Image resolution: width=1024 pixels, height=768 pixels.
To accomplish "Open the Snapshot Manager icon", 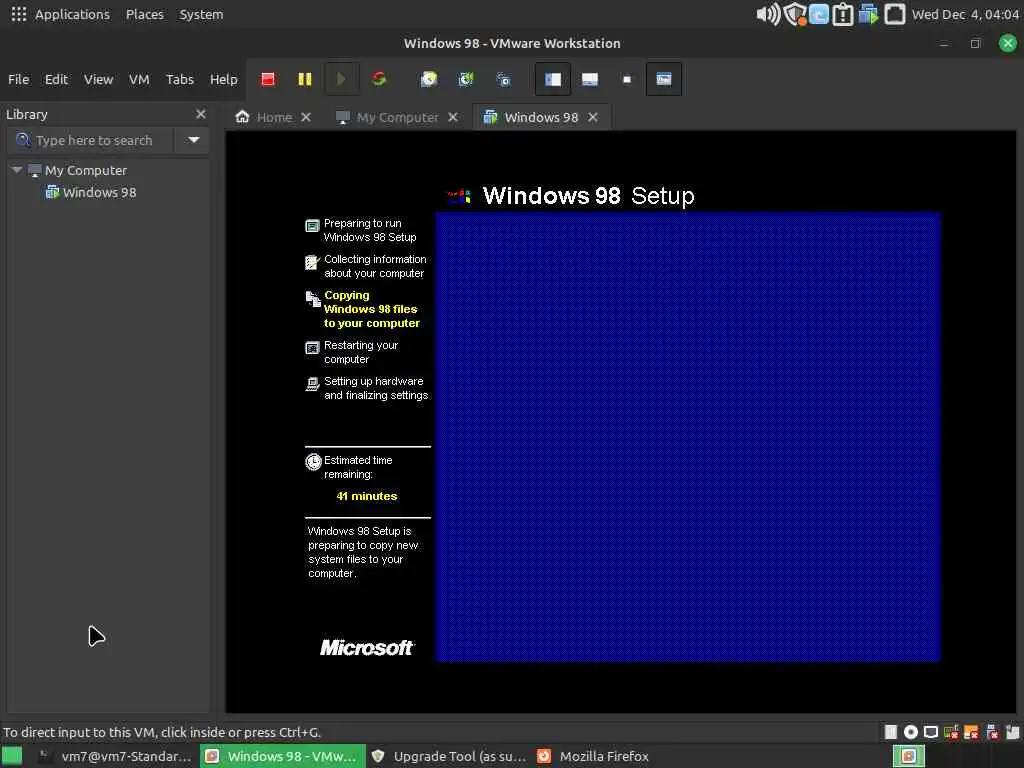I will (x=503, y=79).
